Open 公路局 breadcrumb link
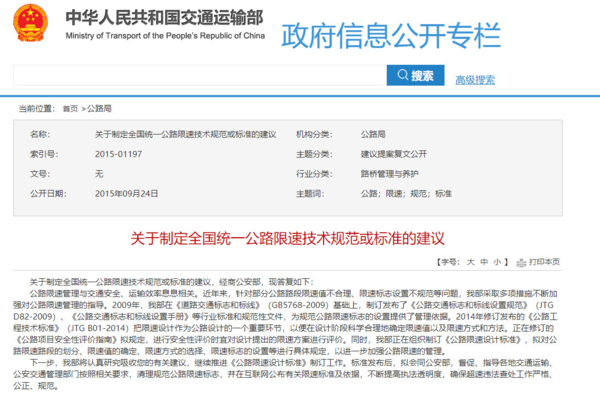Screen dimensions: 600x398 (x=99, y=109)
